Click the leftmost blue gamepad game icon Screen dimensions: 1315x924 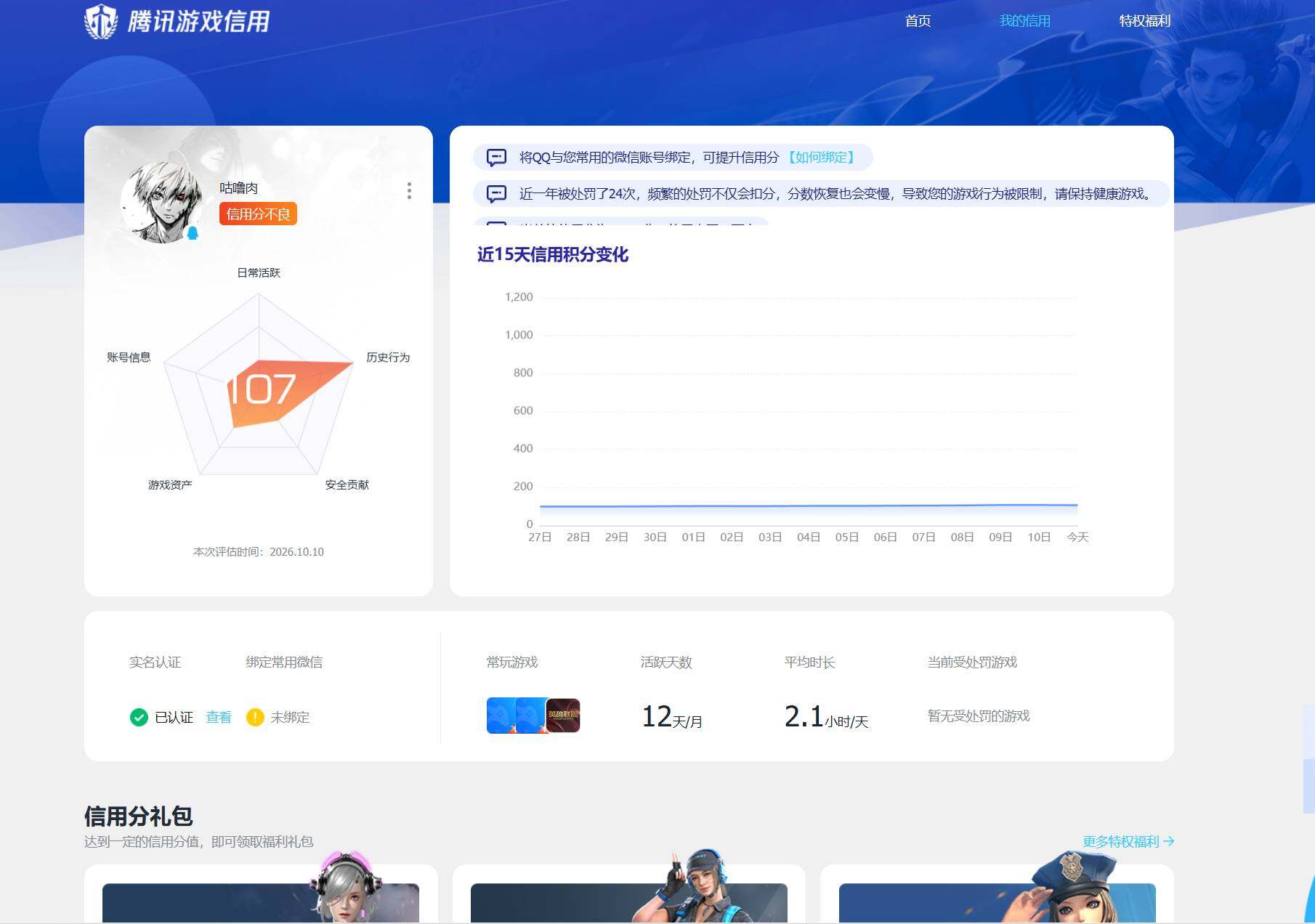point(501,716)
